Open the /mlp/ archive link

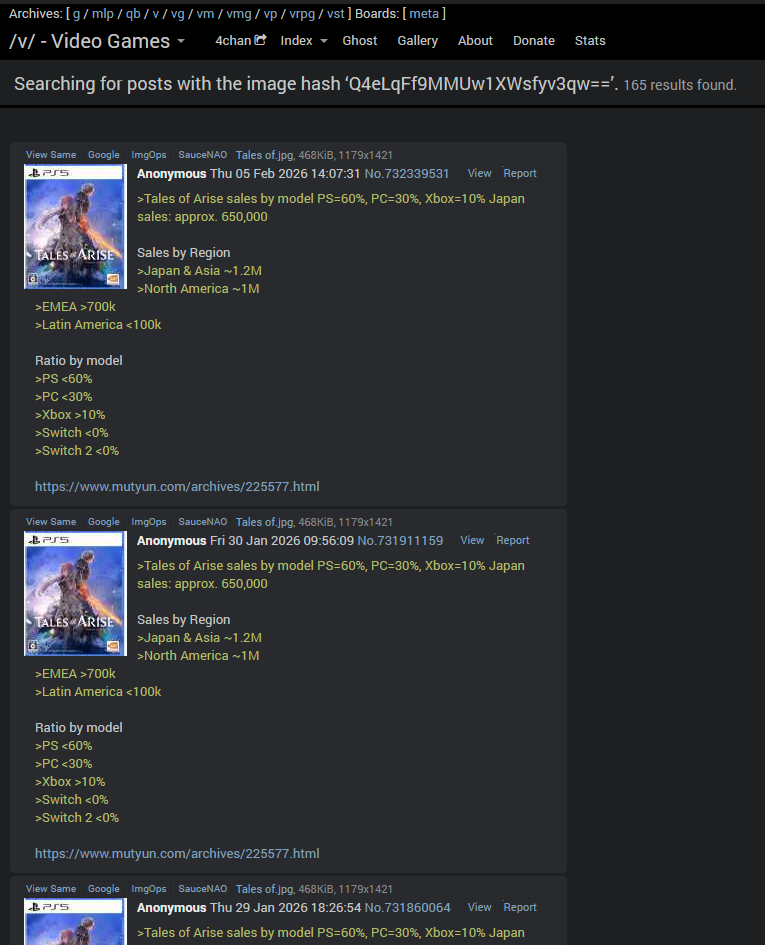click(x=102, y=14)
